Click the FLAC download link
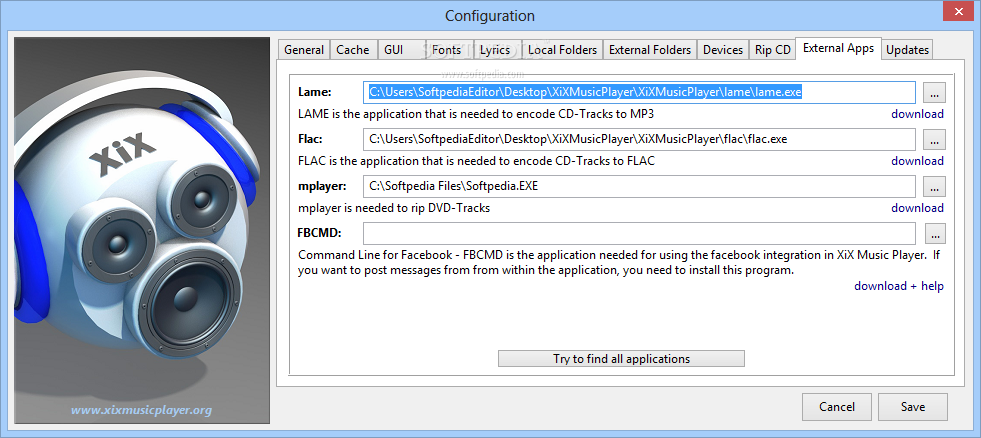981x438 pixels. click(x=917, y=161)
